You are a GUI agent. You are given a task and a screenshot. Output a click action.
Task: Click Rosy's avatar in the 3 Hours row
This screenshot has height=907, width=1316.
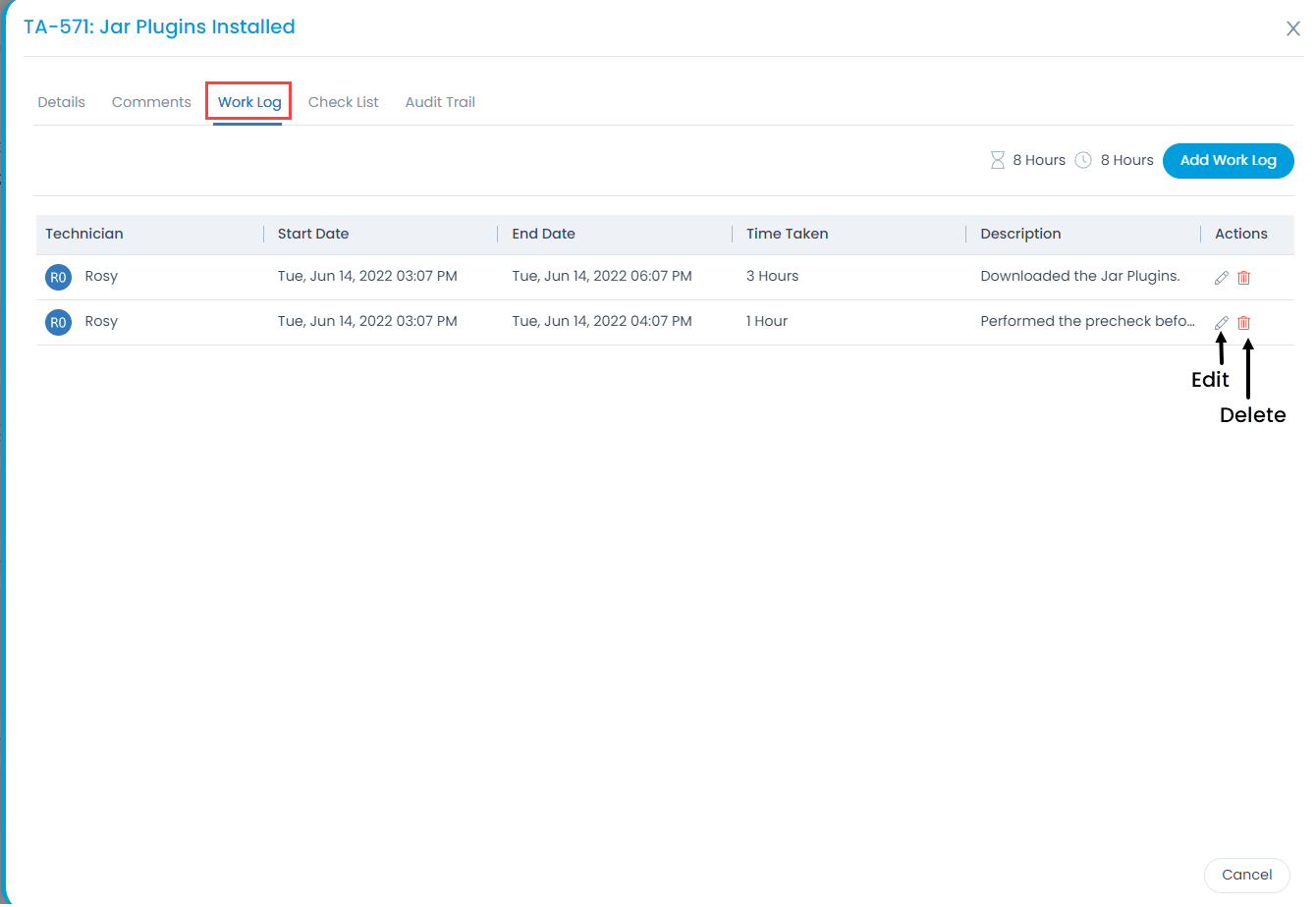click(x=58, y=277)
